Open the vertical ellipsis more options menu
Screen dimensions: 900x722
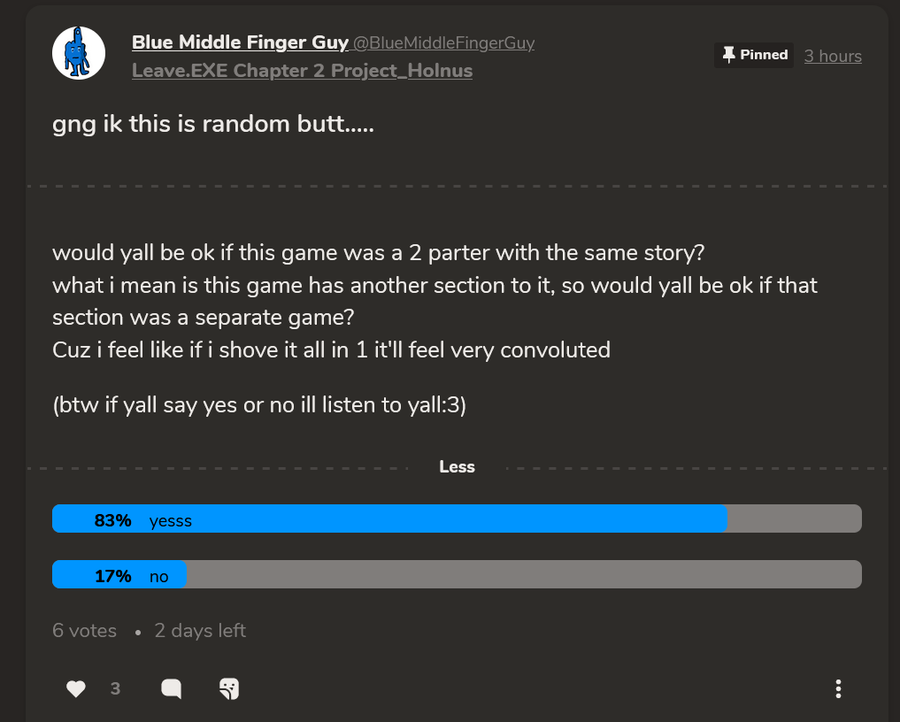(838, 688)
